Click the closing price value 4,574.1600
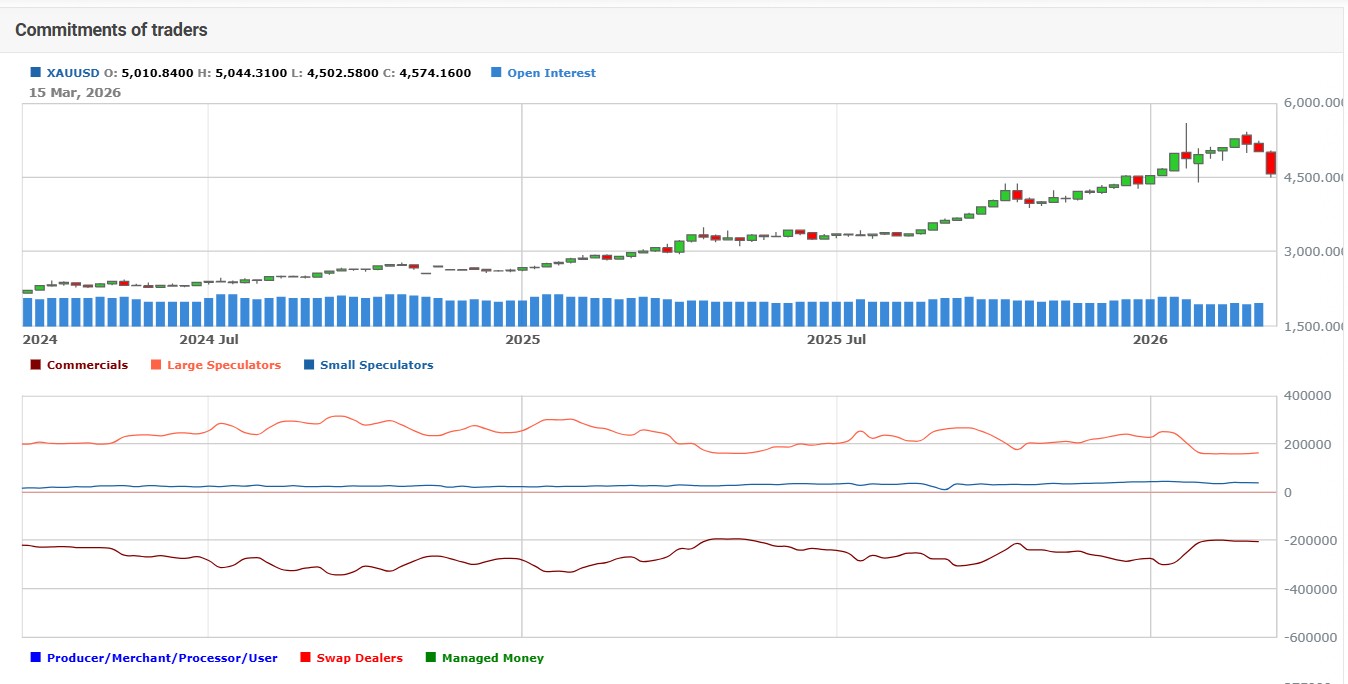Viewport: 1348px width, 684px height. coord(437,72)
